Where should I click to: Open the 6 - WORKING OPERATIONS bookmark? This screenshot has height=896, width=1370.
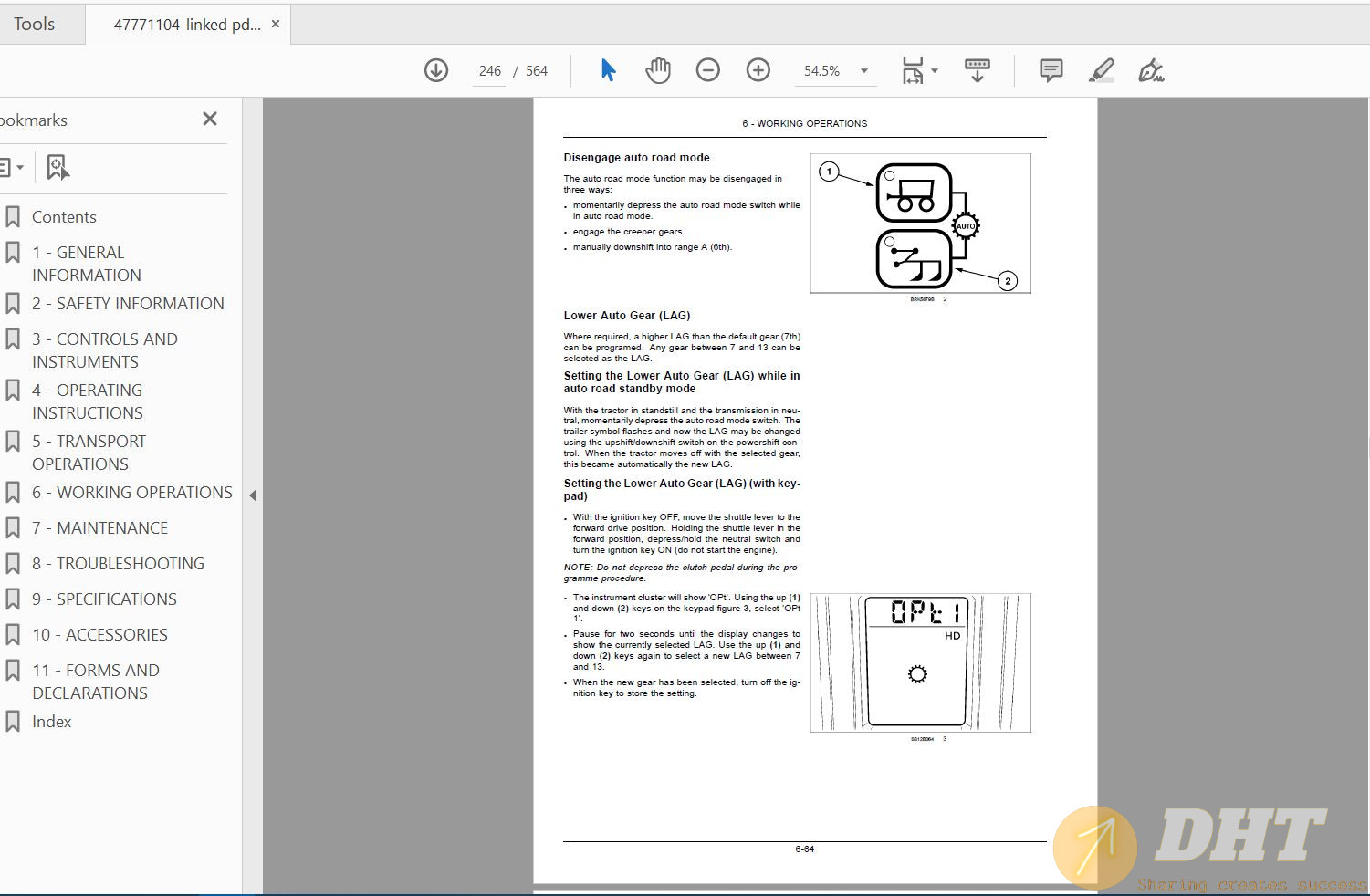pyautogui.click(x=144, y=493)
